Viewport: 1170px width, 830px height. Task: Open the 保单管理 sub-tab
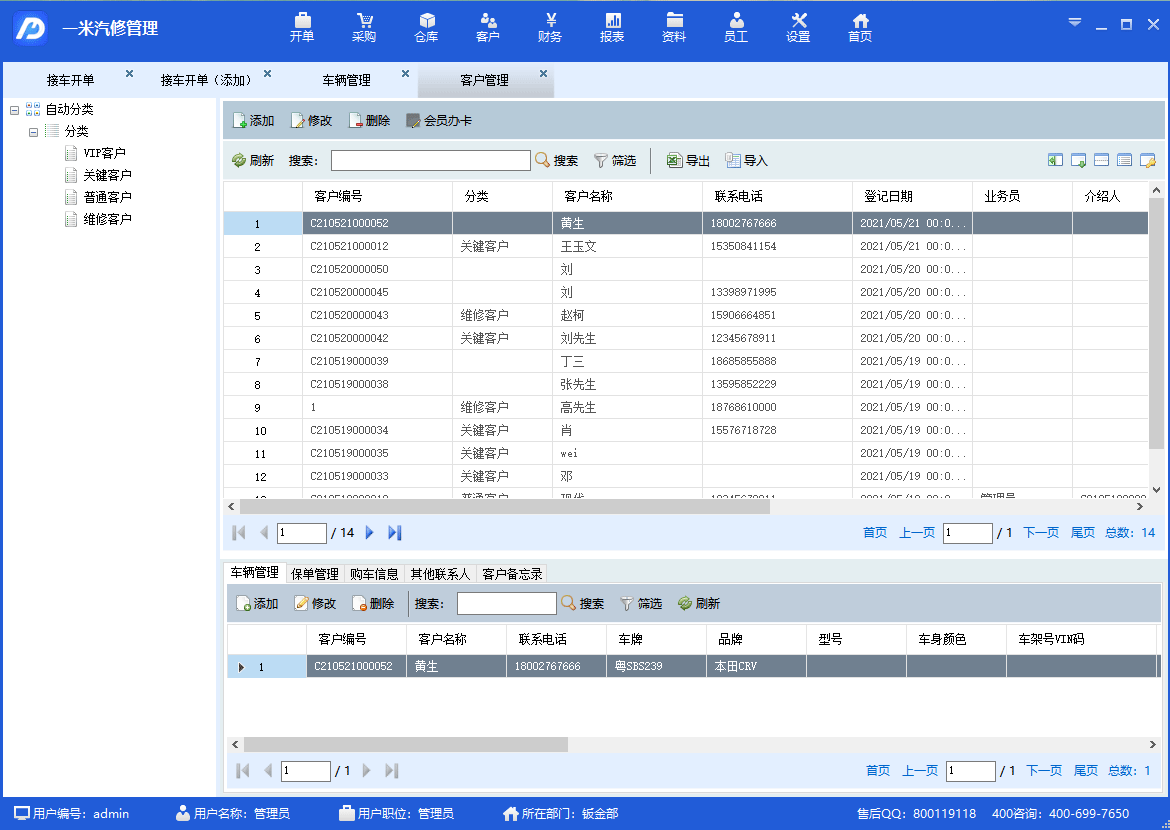click(314, 574)
